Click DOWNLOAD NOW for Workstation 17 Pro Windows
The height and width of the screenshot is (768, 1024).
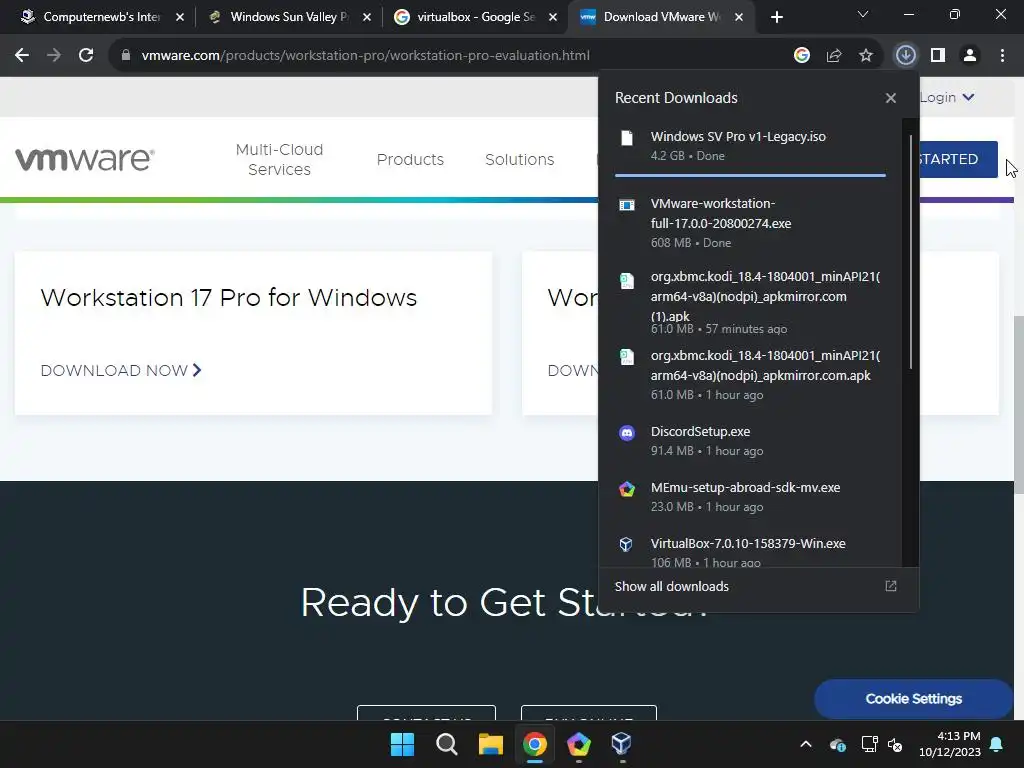[121, 370]
